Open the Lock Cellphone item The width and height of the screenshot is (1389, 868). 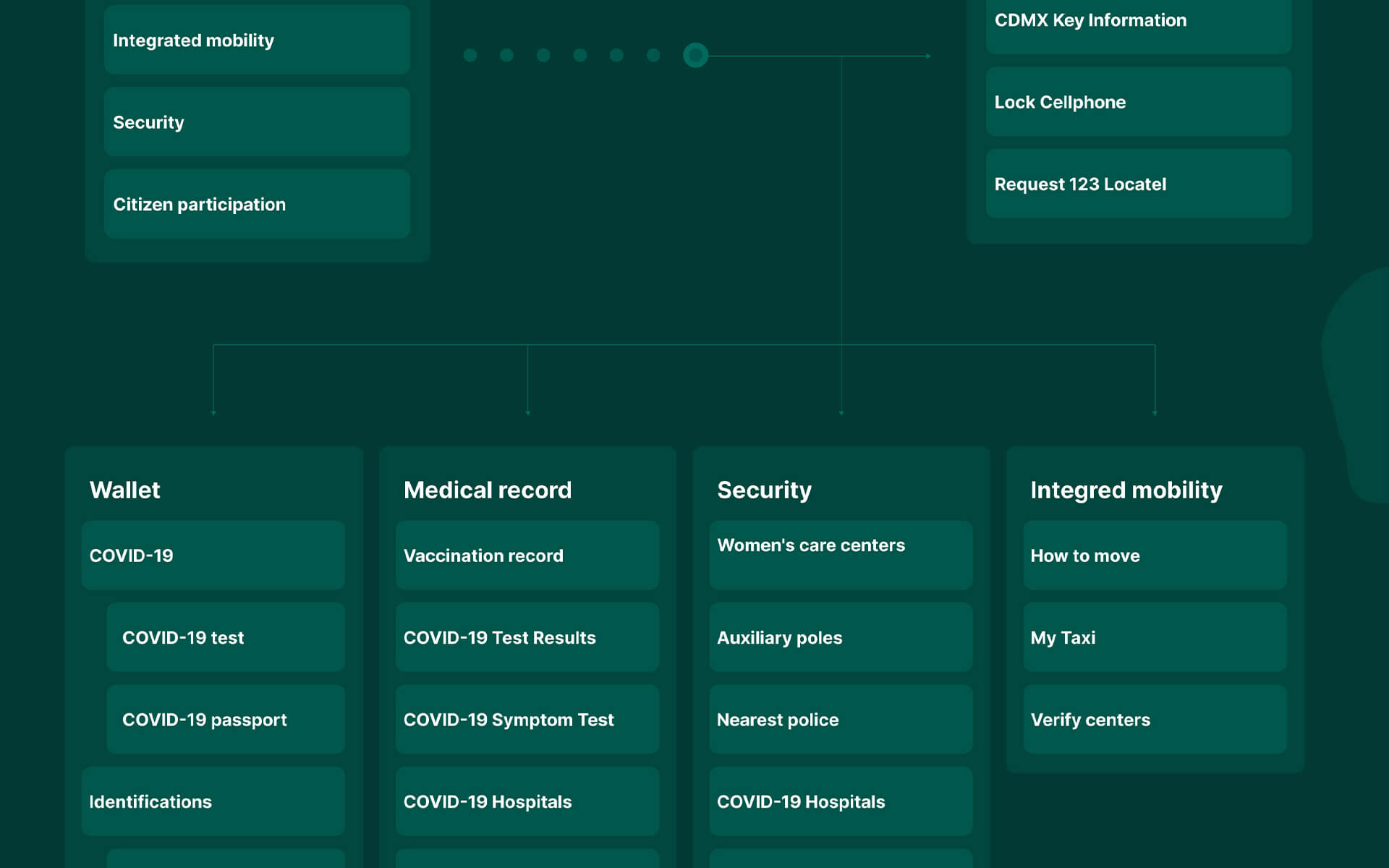tap(1138, 102)
